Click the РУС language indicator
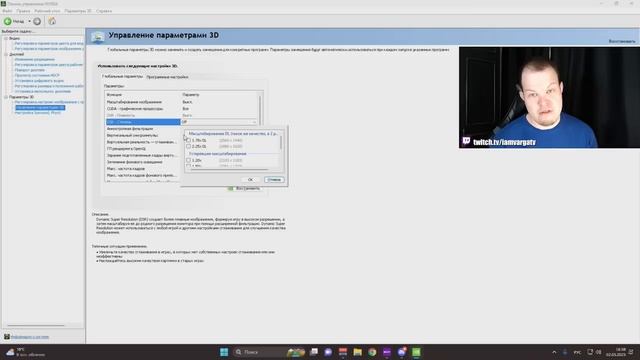 (577, 352)
